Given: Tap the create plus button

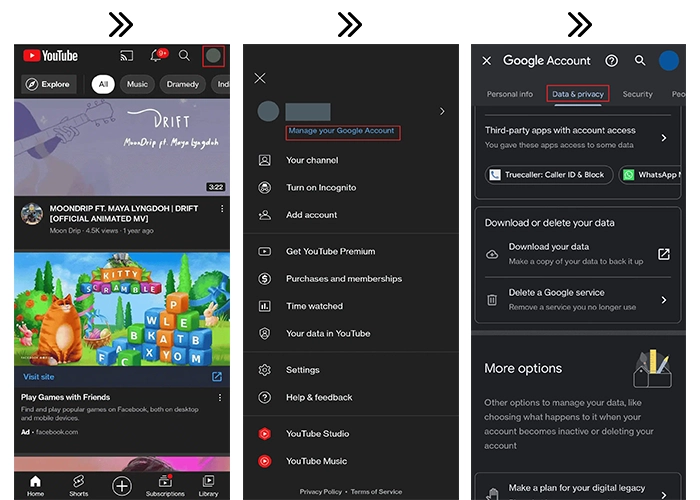Looking at the screenshot, I should (x=122, y=486).
